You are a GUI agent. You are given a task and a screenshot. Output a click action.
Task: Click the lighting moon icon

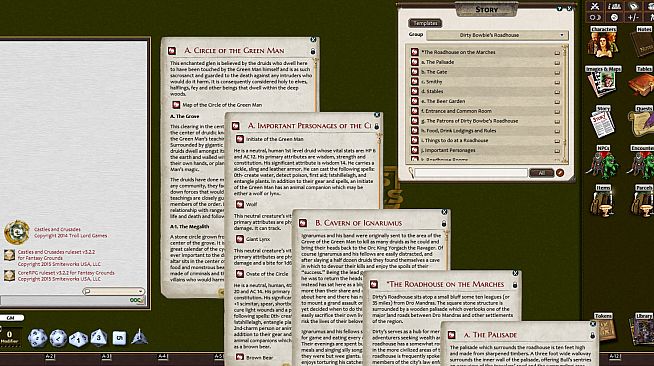[595, 18]
